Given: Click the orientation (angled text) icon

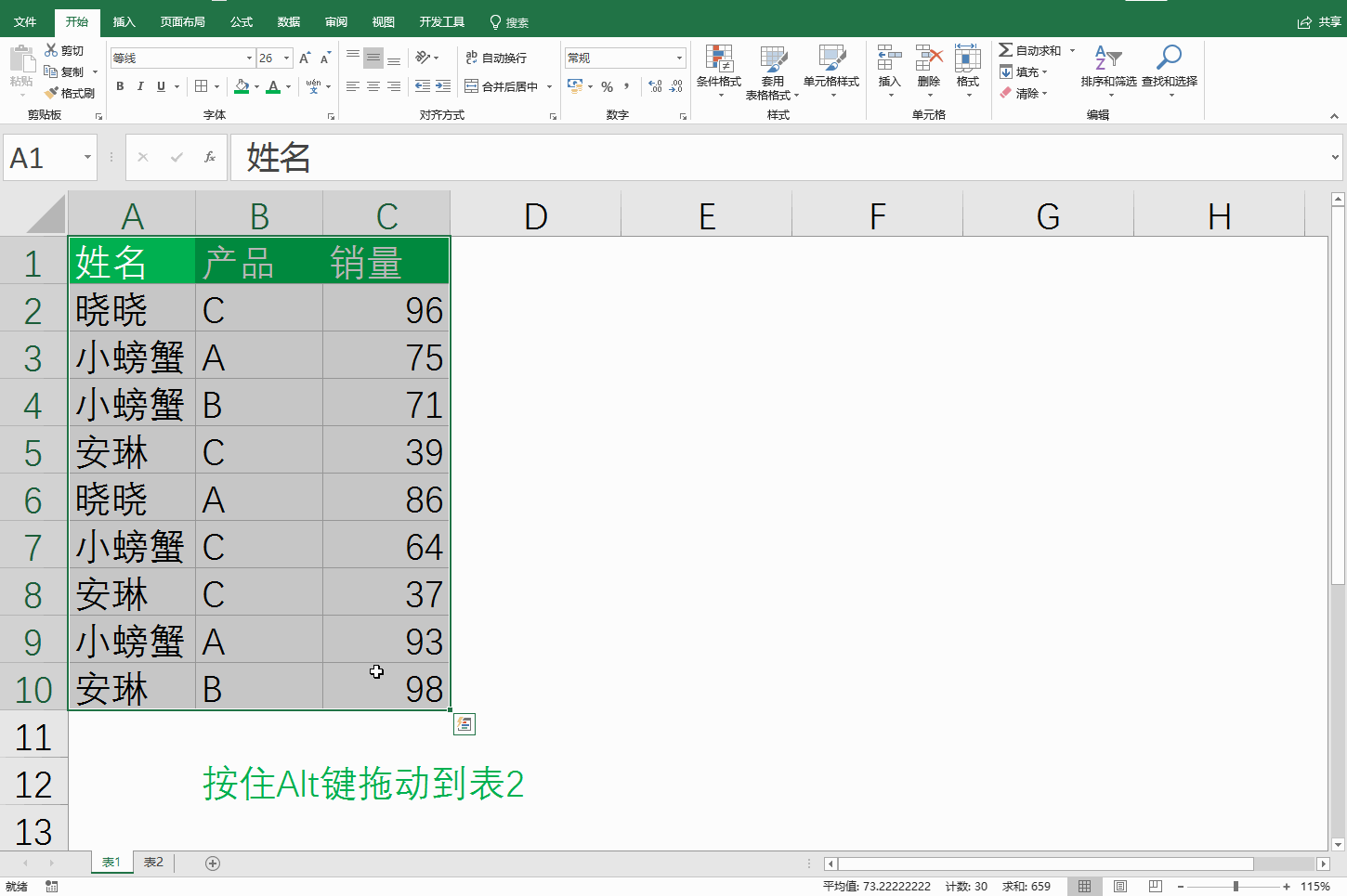Looking at the screenshot, I should point(423,58).
